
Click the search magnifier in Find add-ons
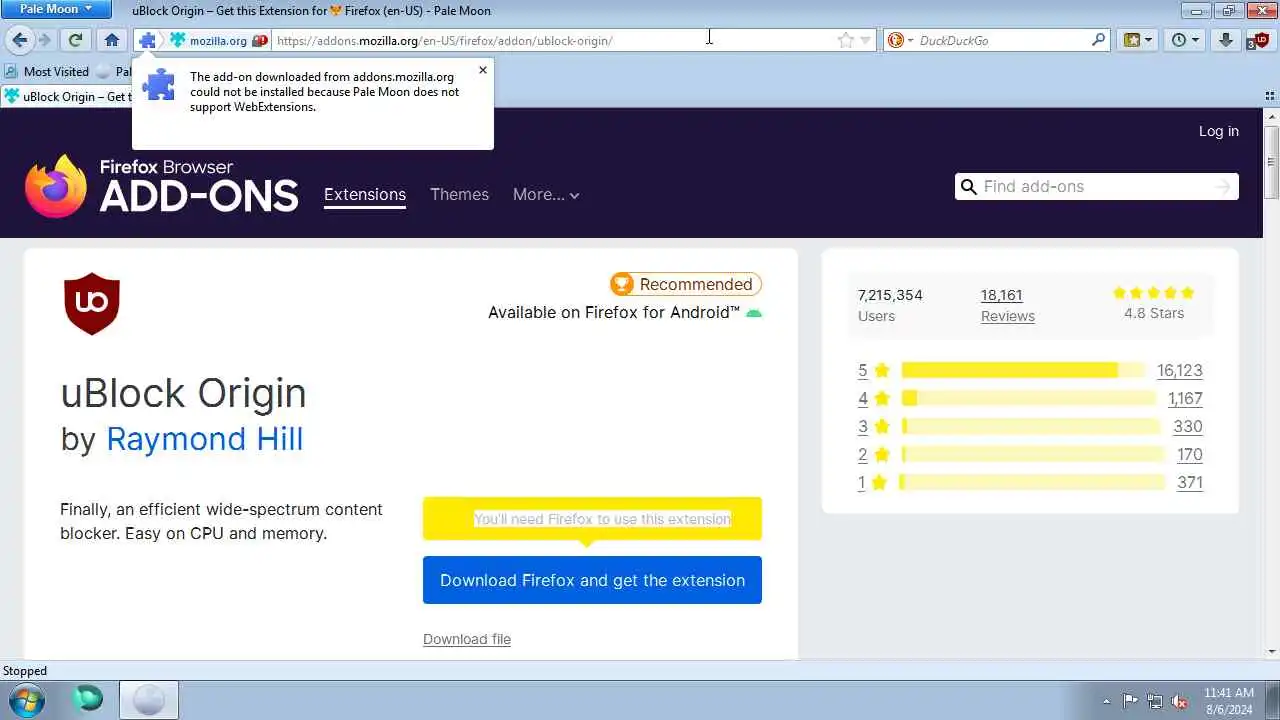click(968, 187)
